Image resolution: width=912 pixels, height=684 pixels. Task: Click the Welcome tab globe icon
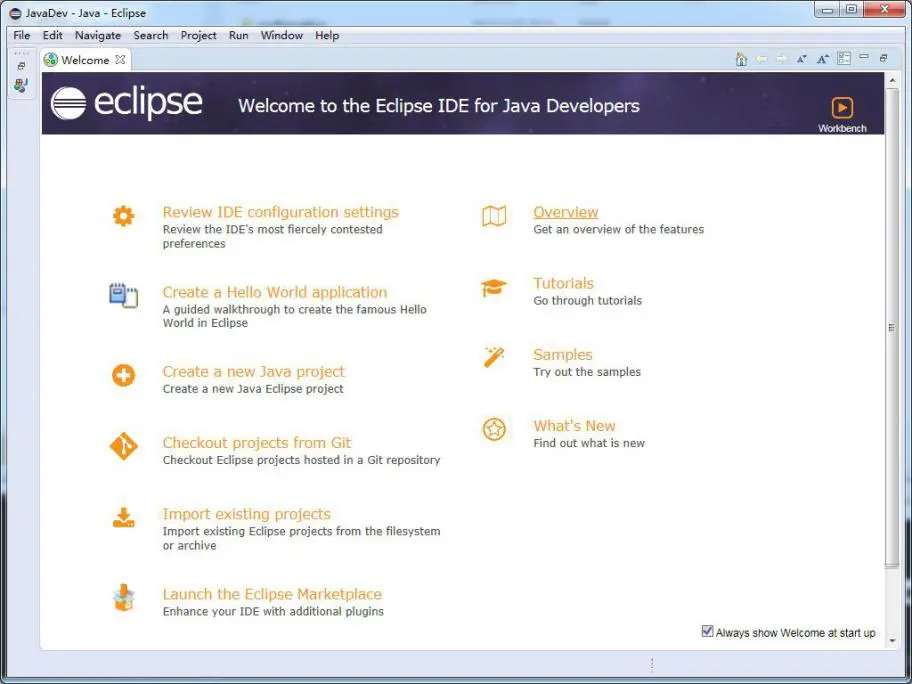[x=51, y=59]
